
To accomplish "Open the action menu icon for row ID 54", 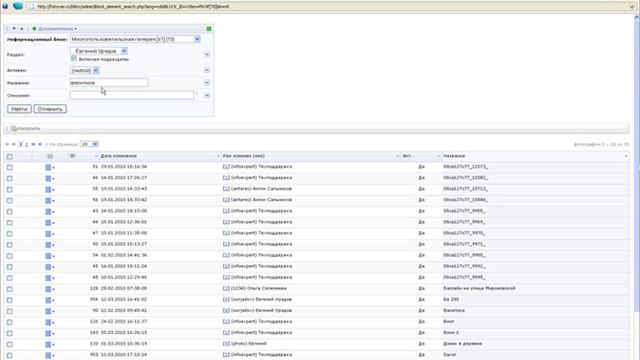I will [x=50, y=256].
